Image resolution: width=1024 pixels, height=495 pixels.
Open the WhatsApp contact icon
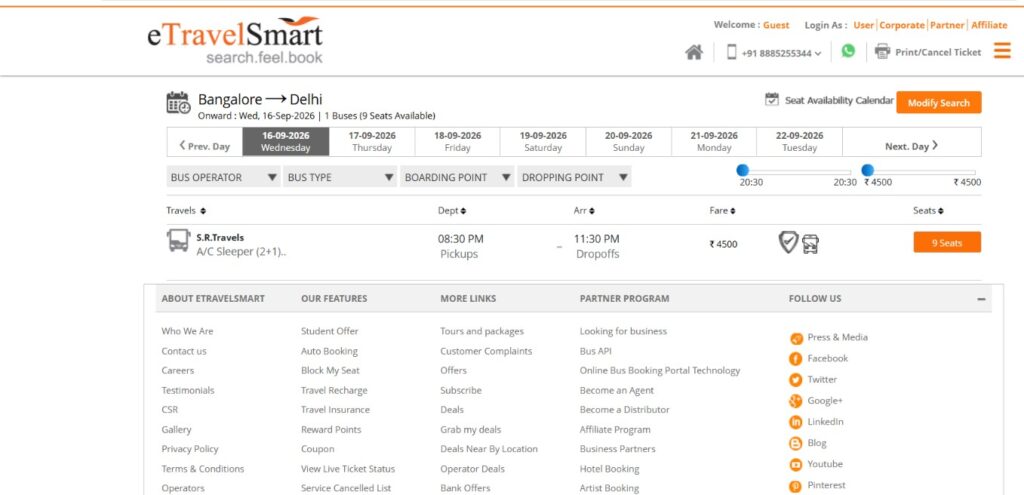[848, 51]
